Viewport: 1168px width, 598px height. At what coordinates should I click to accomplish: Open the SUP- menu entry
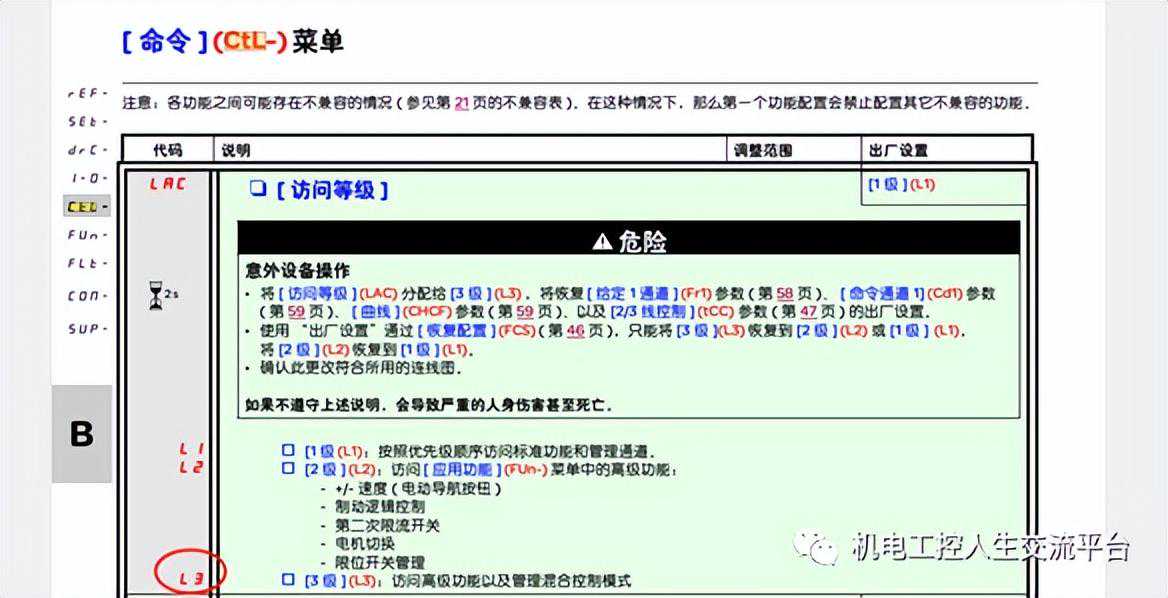point(86,328)
